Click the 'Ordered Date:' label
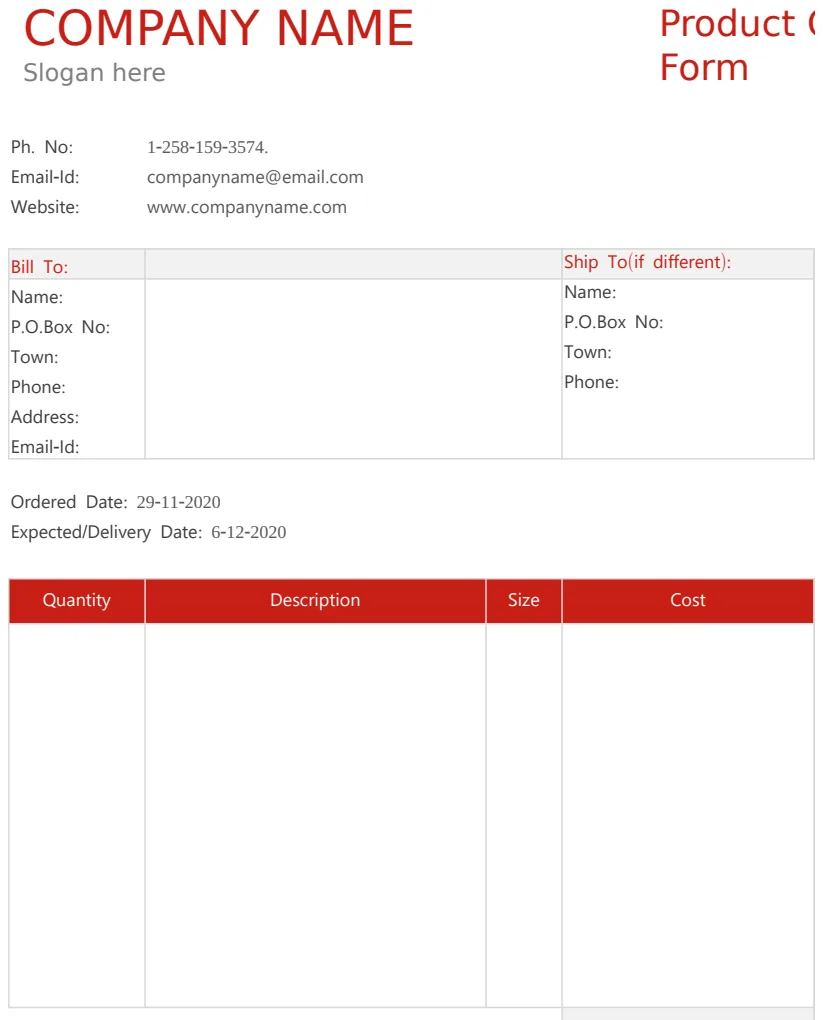The image size is (823, 1020). point(69,502)
